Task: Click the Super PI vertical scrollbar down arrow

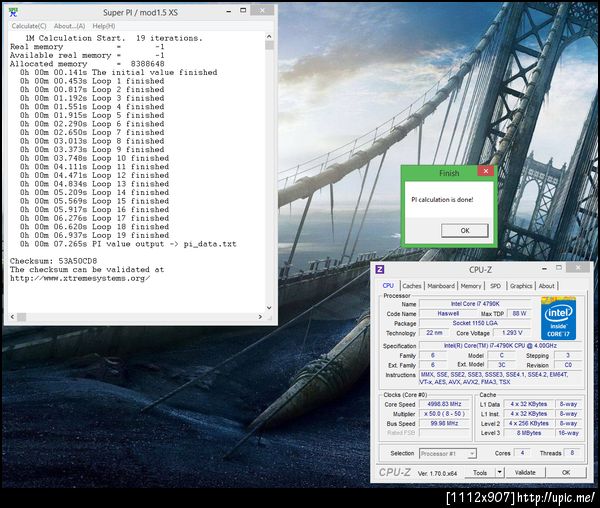Action: [269, 308]
